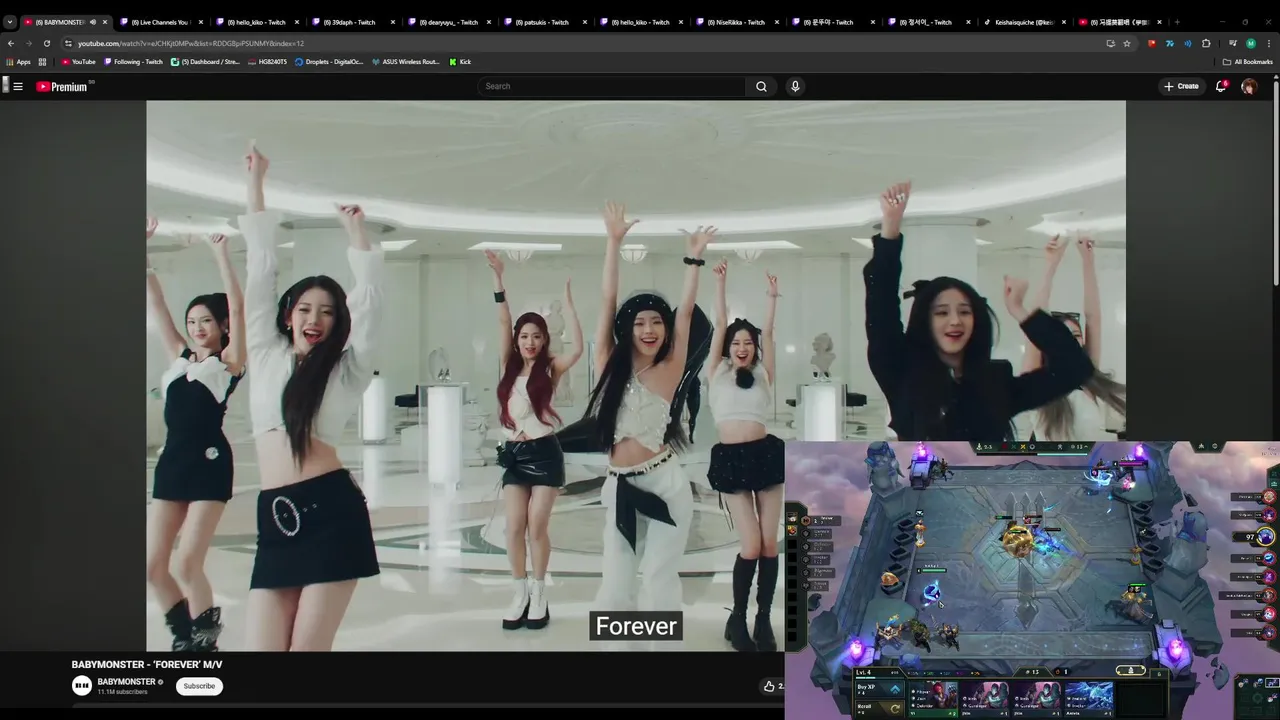
Task: Open the Following - Twitch bookmark
Action: pyautogui.click(x=133, y=62)
